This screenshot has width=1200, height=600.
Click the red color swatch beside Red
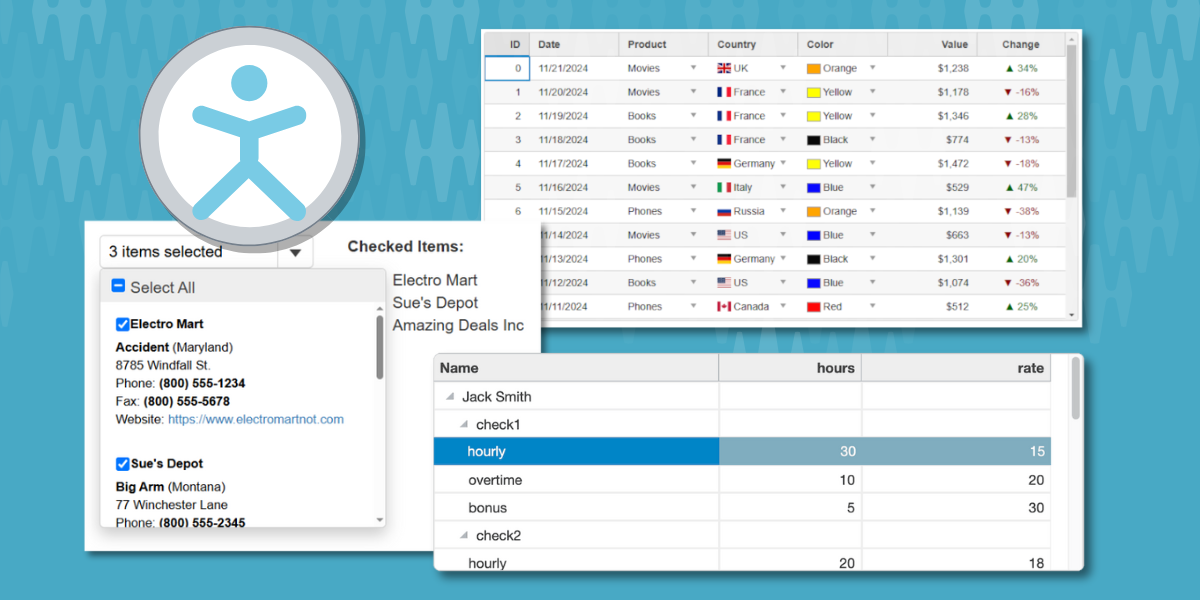[814, 307]
